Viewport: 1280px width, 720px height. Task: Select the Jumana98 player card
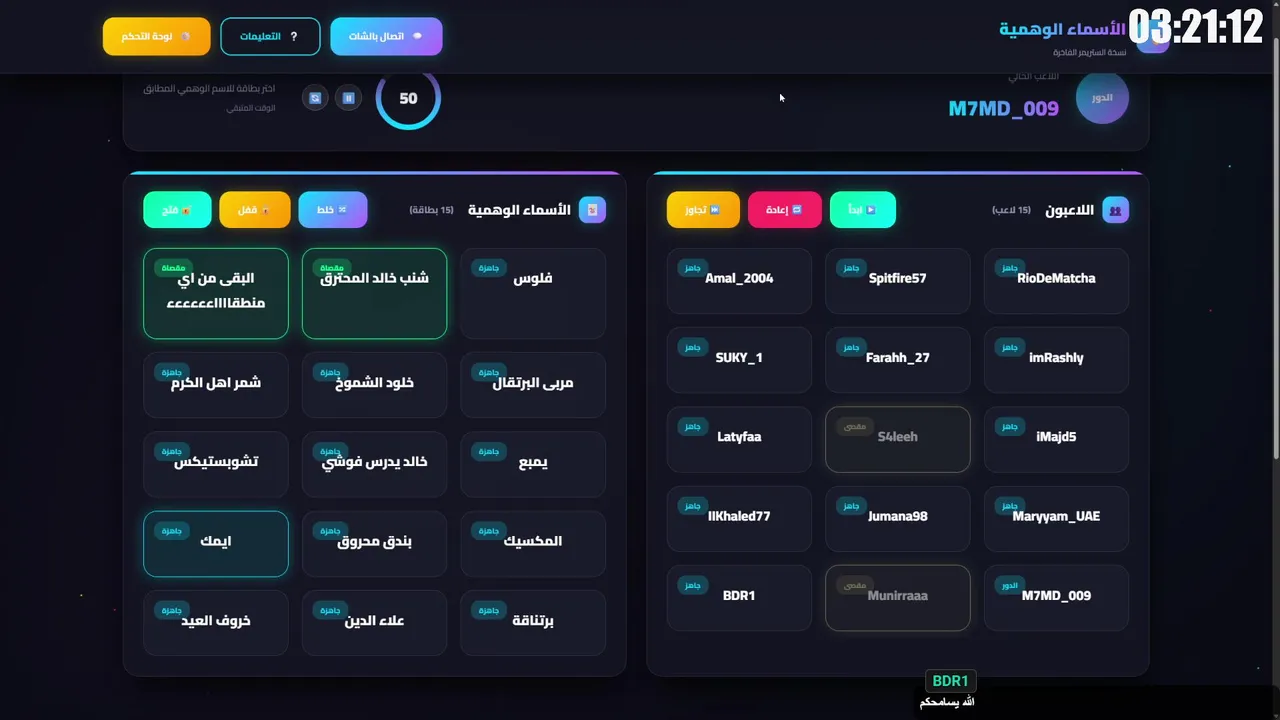(x=898, y=519)
